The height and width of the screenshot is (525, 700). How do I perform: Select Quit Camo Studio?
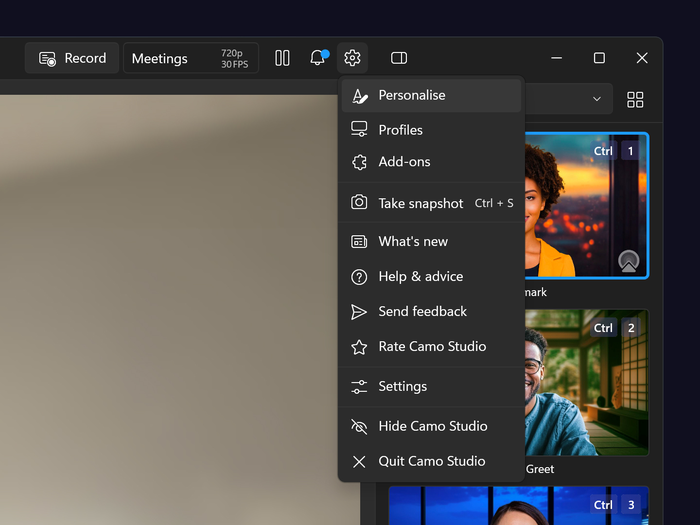tap(431, 461)
